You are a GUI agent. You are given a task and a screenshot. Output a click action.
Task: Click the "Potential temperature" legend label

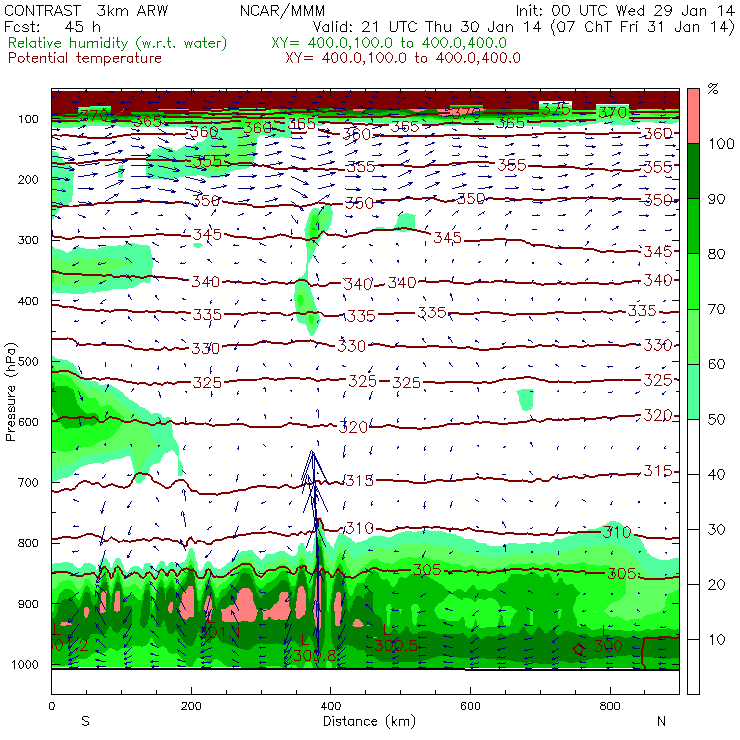click(x=85, y=58)
